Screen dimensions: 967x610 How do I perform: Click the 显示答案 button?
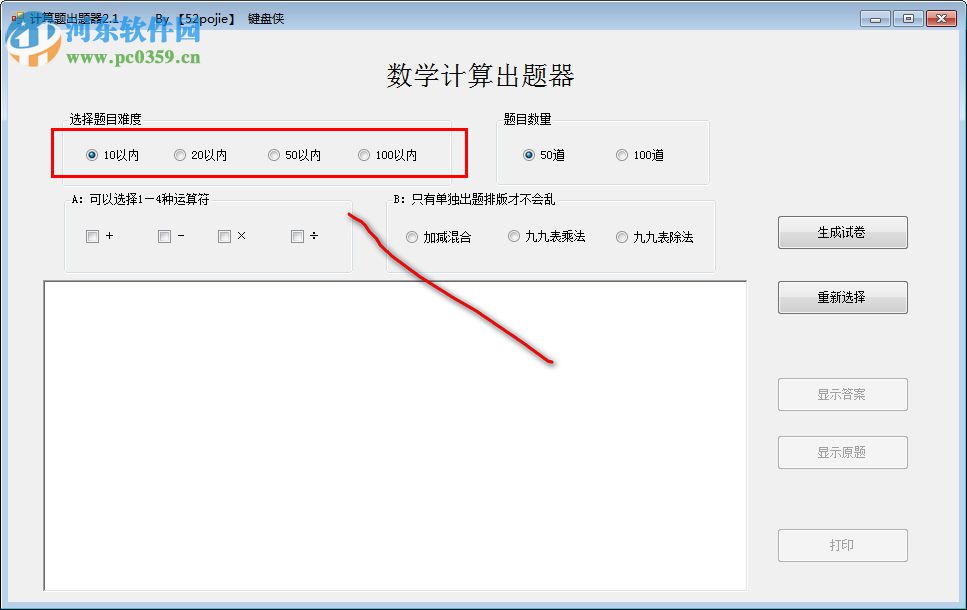(x=842, y=394)
